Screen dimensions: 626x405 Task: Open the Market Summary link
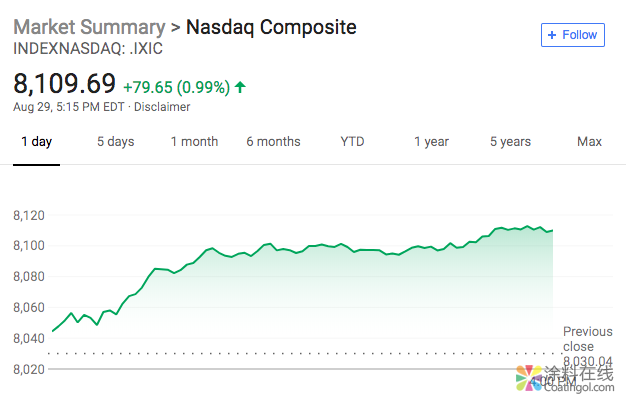coord(89,27)
